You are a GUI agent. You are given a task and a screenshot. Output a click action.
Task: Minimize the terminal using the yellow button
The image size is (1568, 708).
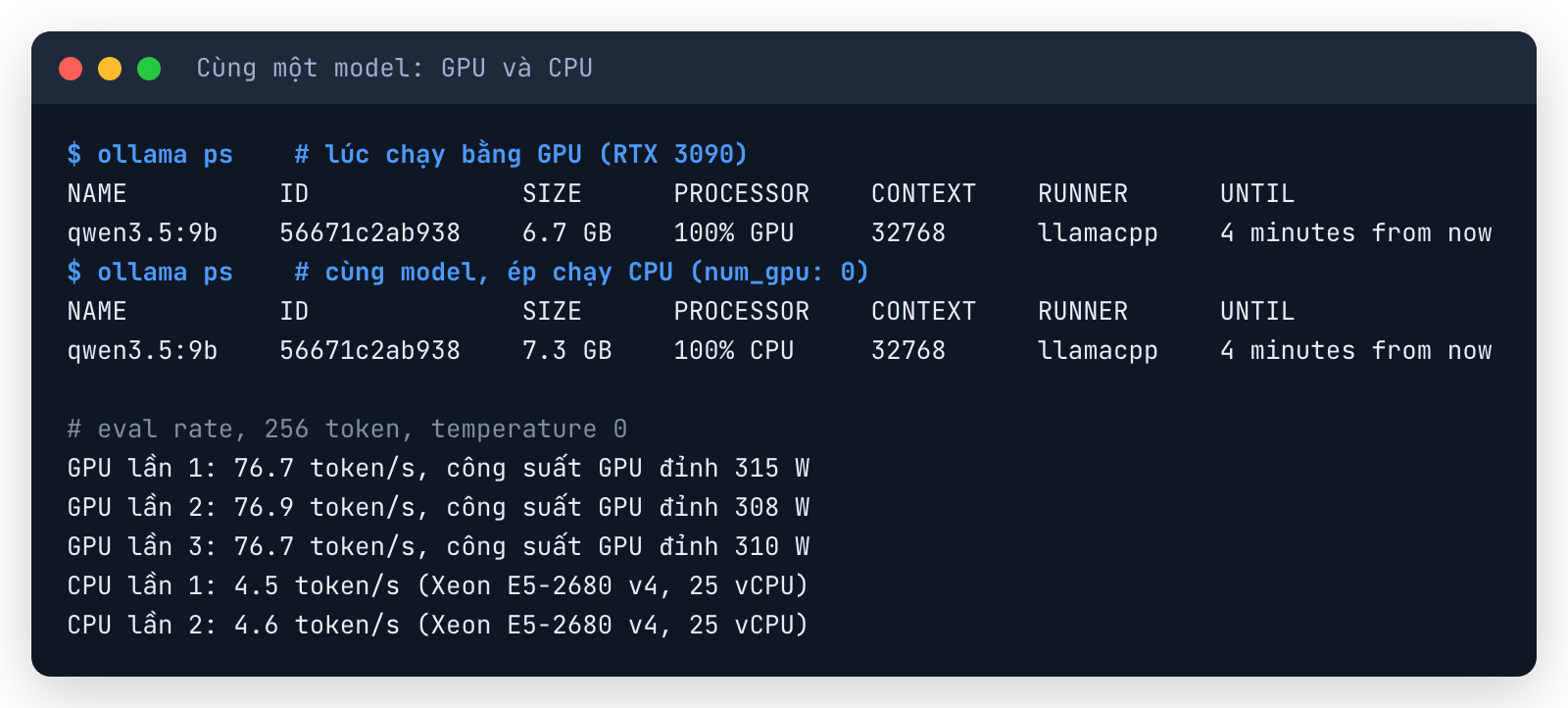(x=110, y=69)
